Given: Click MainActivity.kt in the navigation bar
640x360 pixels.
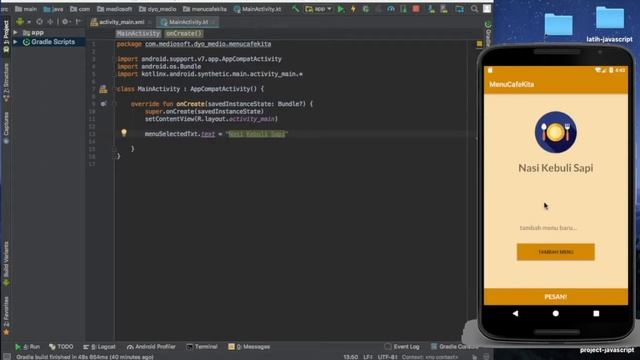Looking at the screenshot, I should point(258,9).
